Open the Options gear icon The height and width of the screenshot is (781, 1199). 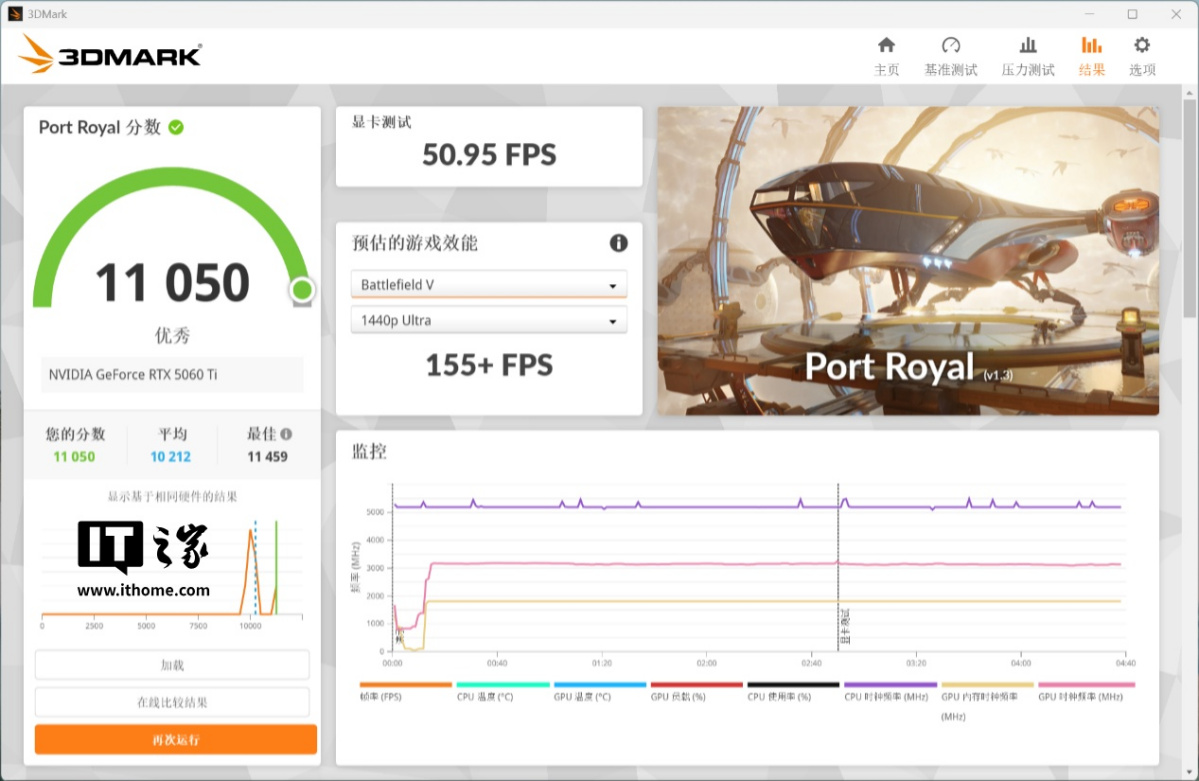tap(1142, 46)
